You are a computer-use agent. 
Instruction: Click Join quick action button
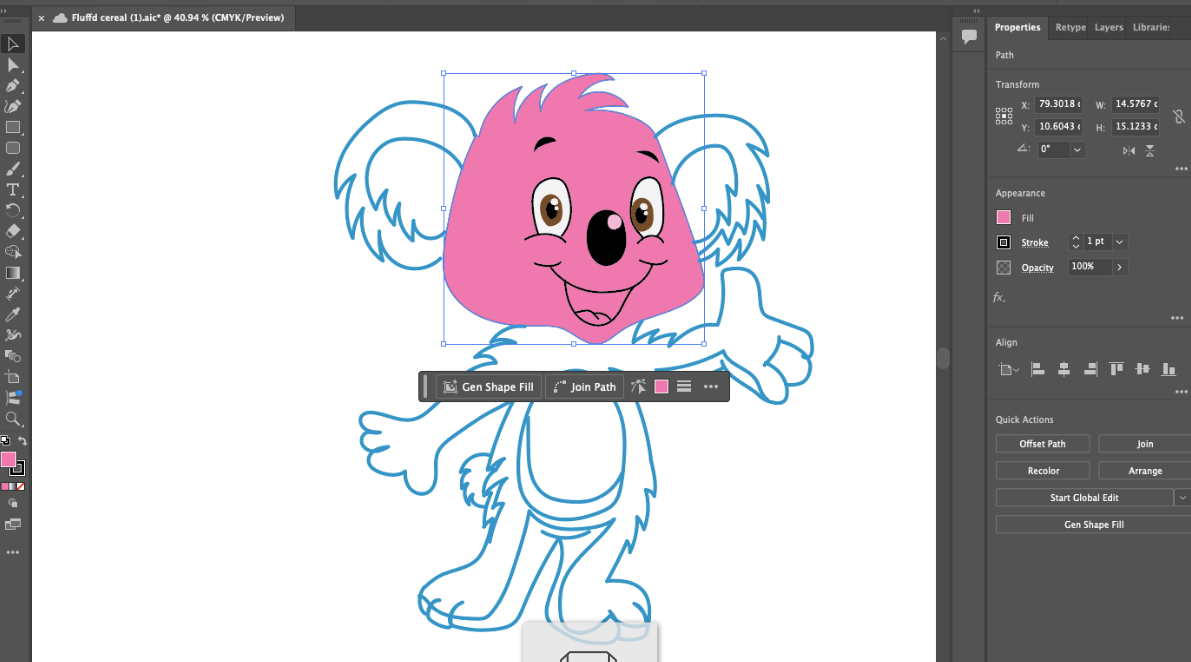pos(1145,444)
